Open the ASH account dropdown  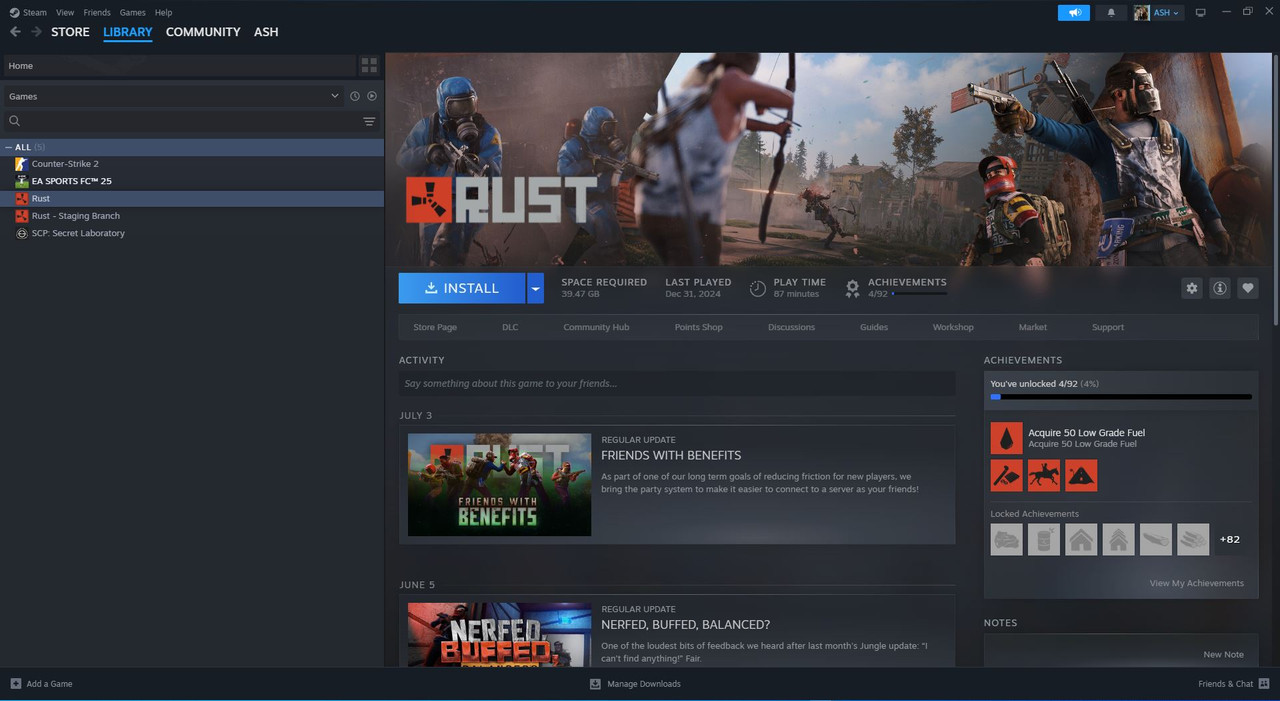[1158, 12]
